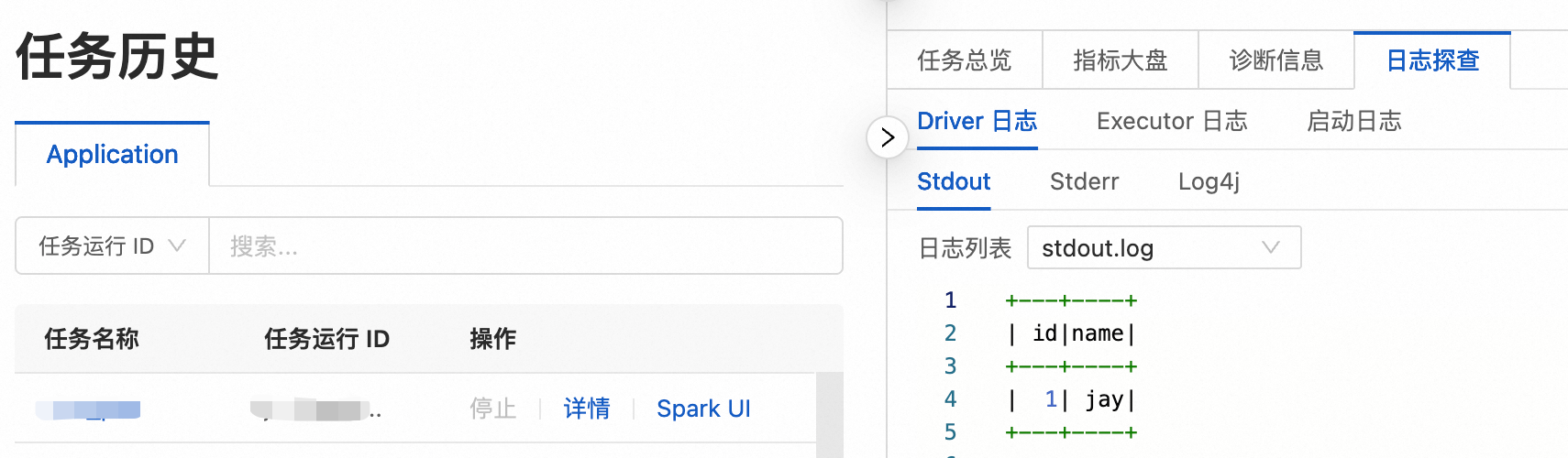The image size is (1568, 458).
Task: Select the Stdout log tab
Action: pyautogui.click(x=954, y=181)
